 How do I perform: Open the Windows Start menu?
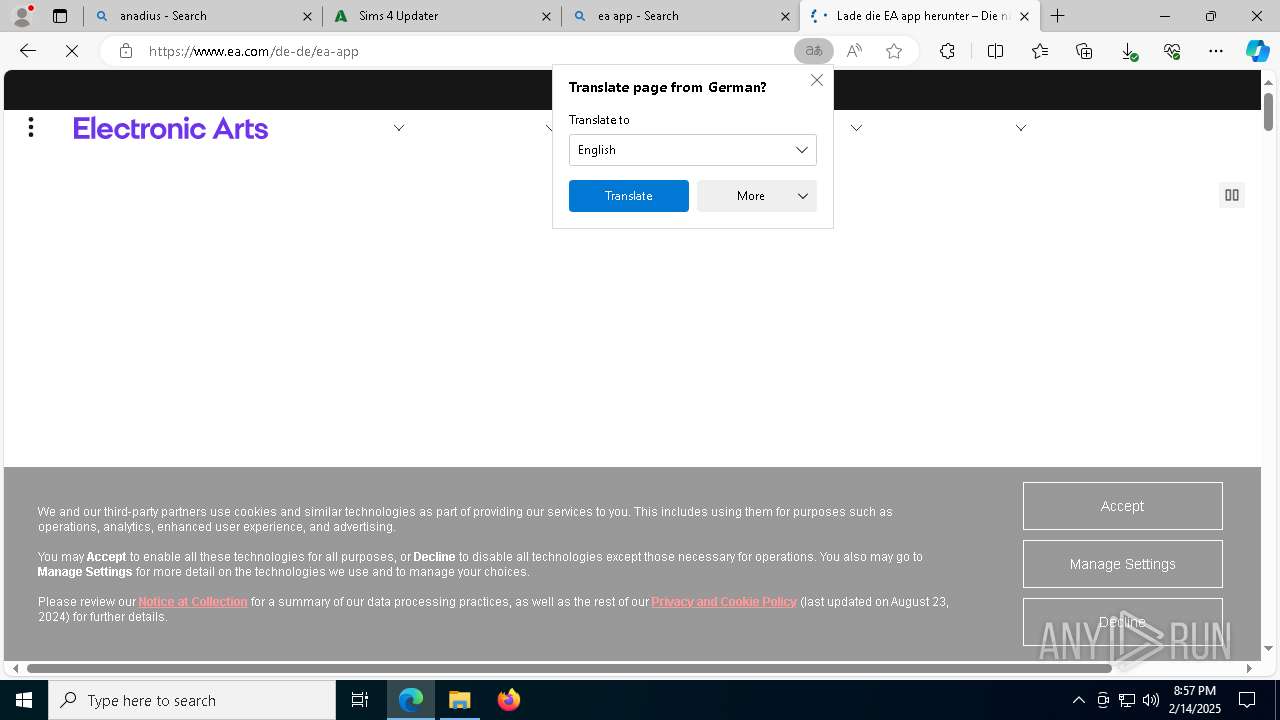pyautogui.click(x=24, y=700)
